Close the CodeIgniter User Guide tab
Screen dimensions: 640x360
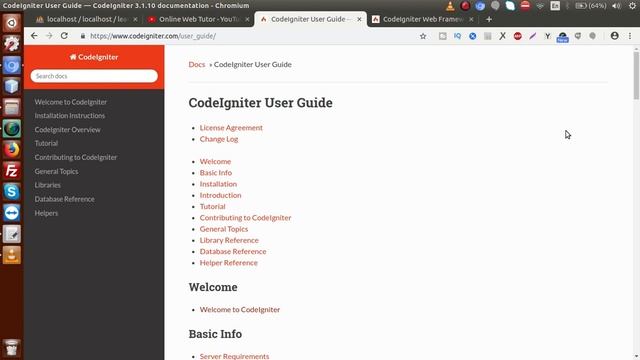click(359, 19)
